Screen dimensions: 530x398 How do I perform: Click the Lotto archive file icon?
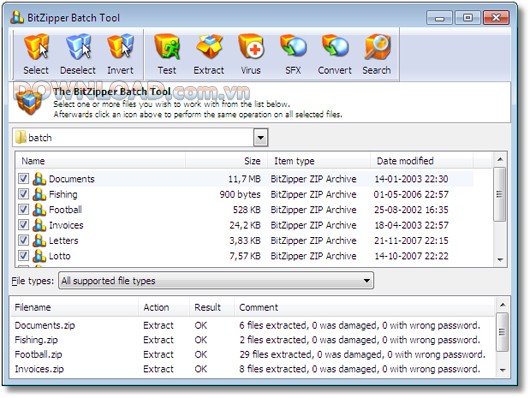pos(39,256)
